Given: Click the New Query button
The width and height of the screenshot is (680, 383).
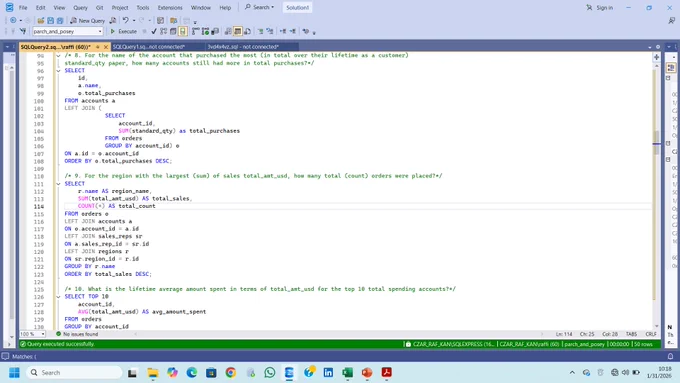Looking at the screenshot, I should point(88,20).
